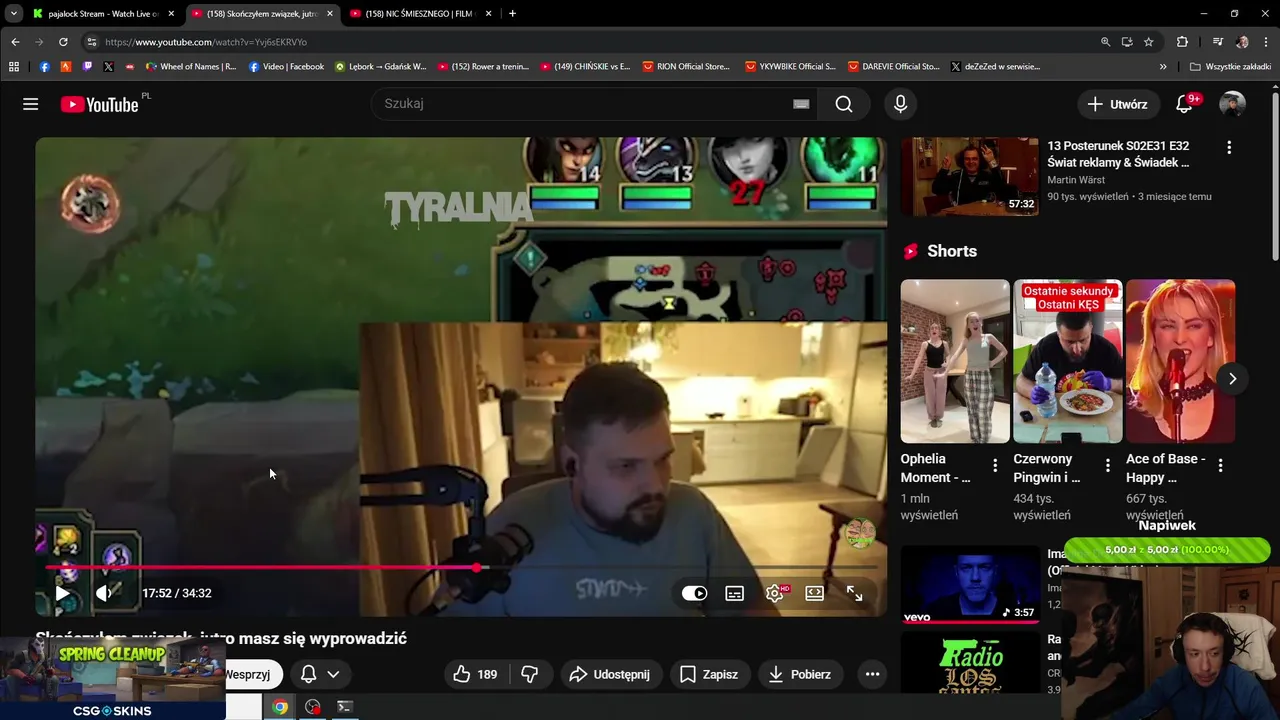Click the Chrome taskbar icon
The height and width of the screenshot is (720, 1280).
(x=280, y=707)
